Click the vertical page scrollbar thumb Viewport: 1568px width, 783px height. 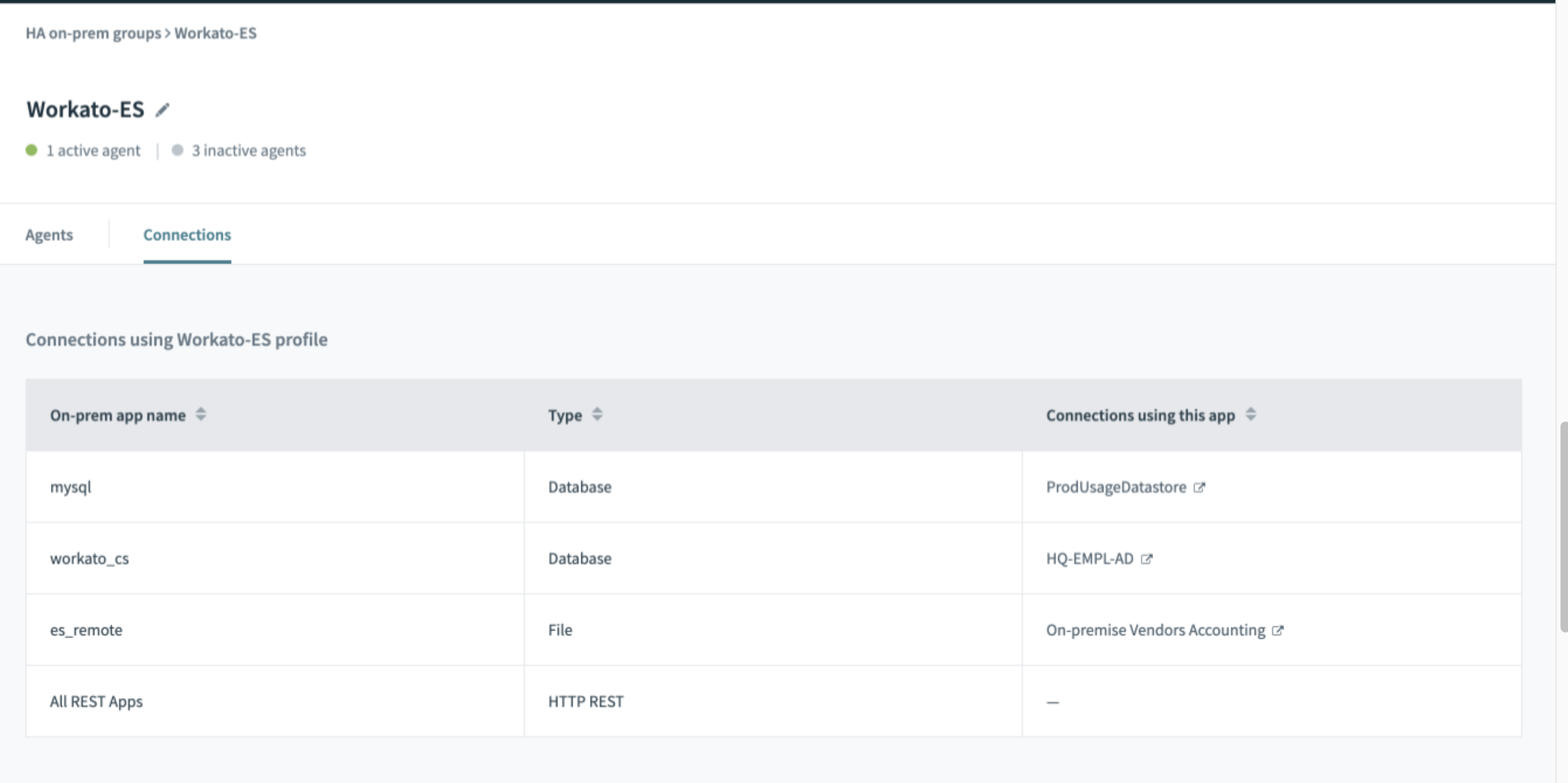tap(1563, 527)
